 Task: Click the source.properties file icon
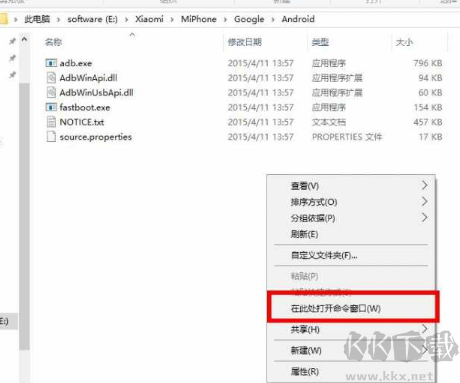coord(51,137)
